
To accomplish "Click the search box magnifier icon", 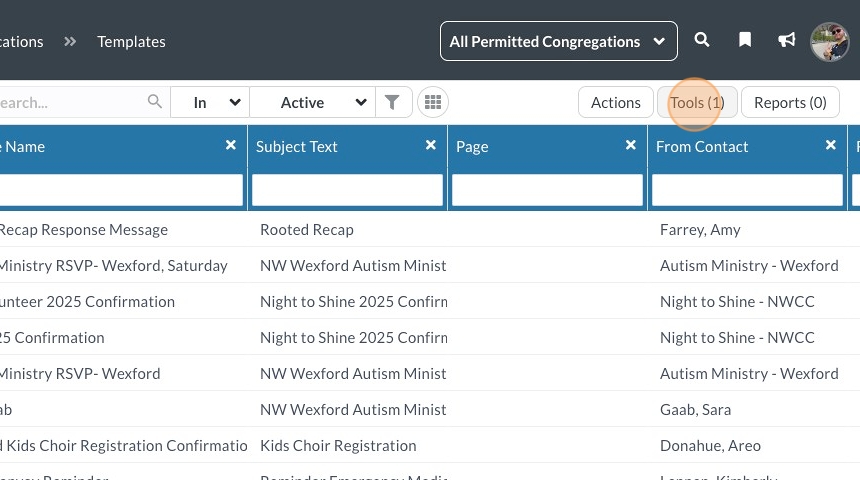I will [x=155, y=102].
